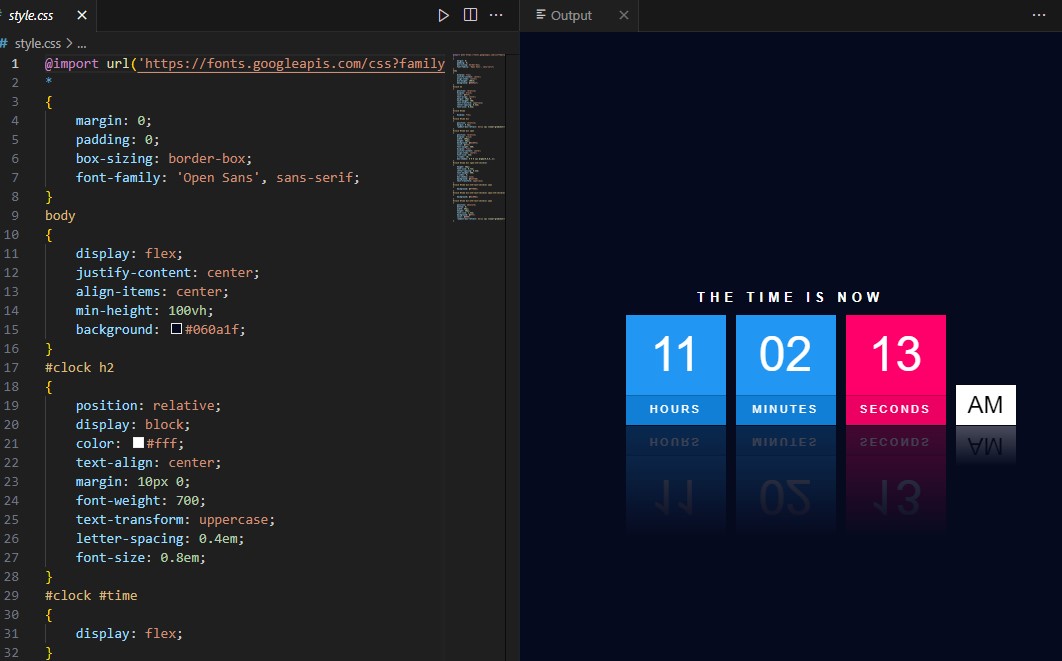
Task: Click the 'letter-spacing: 0.4em;' line
Action: click(x=160, y=538)
